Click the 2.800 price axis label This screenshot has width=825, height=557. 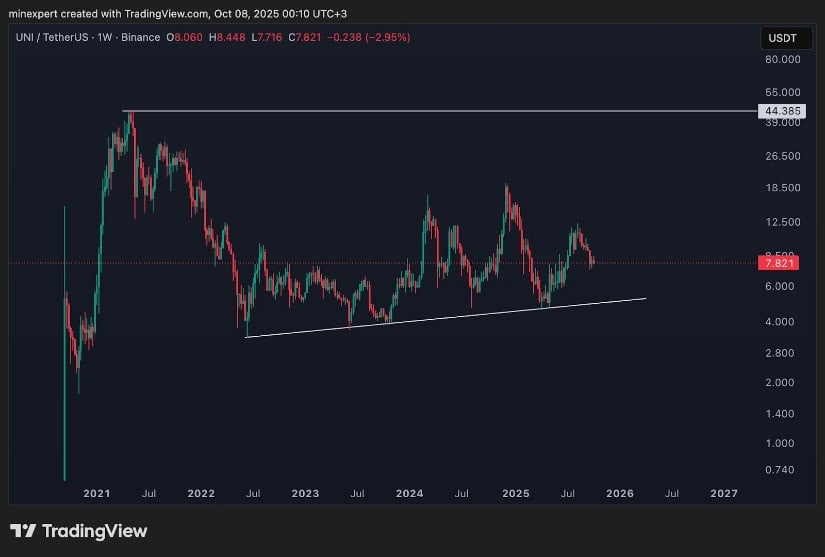coord(779,353)
